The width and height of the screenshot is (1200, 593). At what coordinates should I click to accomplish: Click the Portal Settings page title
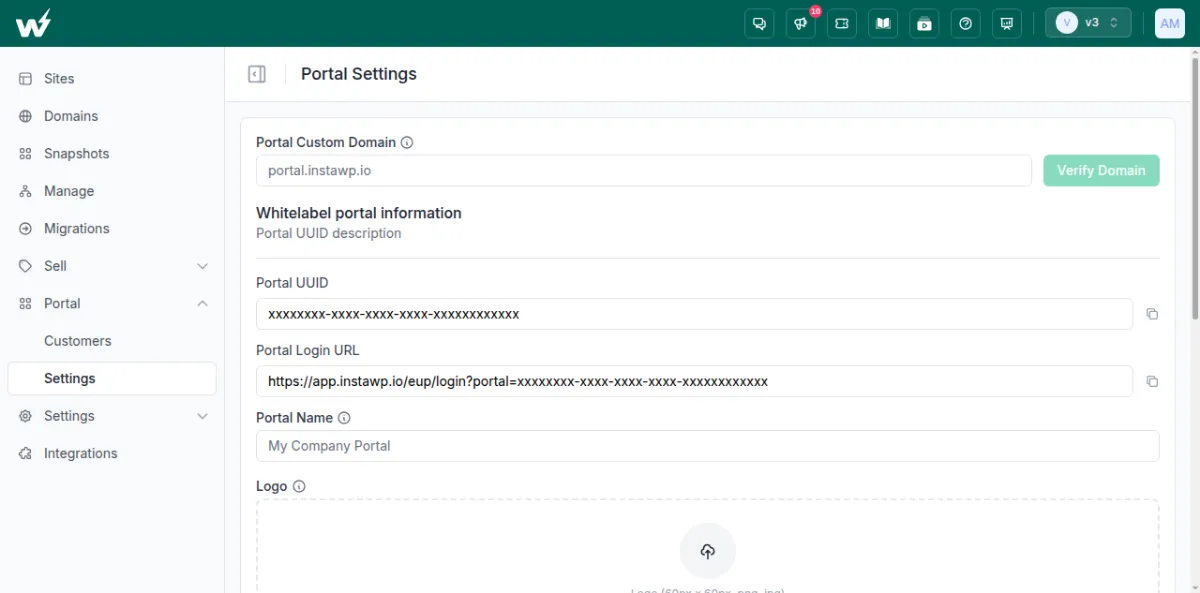(359, 74)
